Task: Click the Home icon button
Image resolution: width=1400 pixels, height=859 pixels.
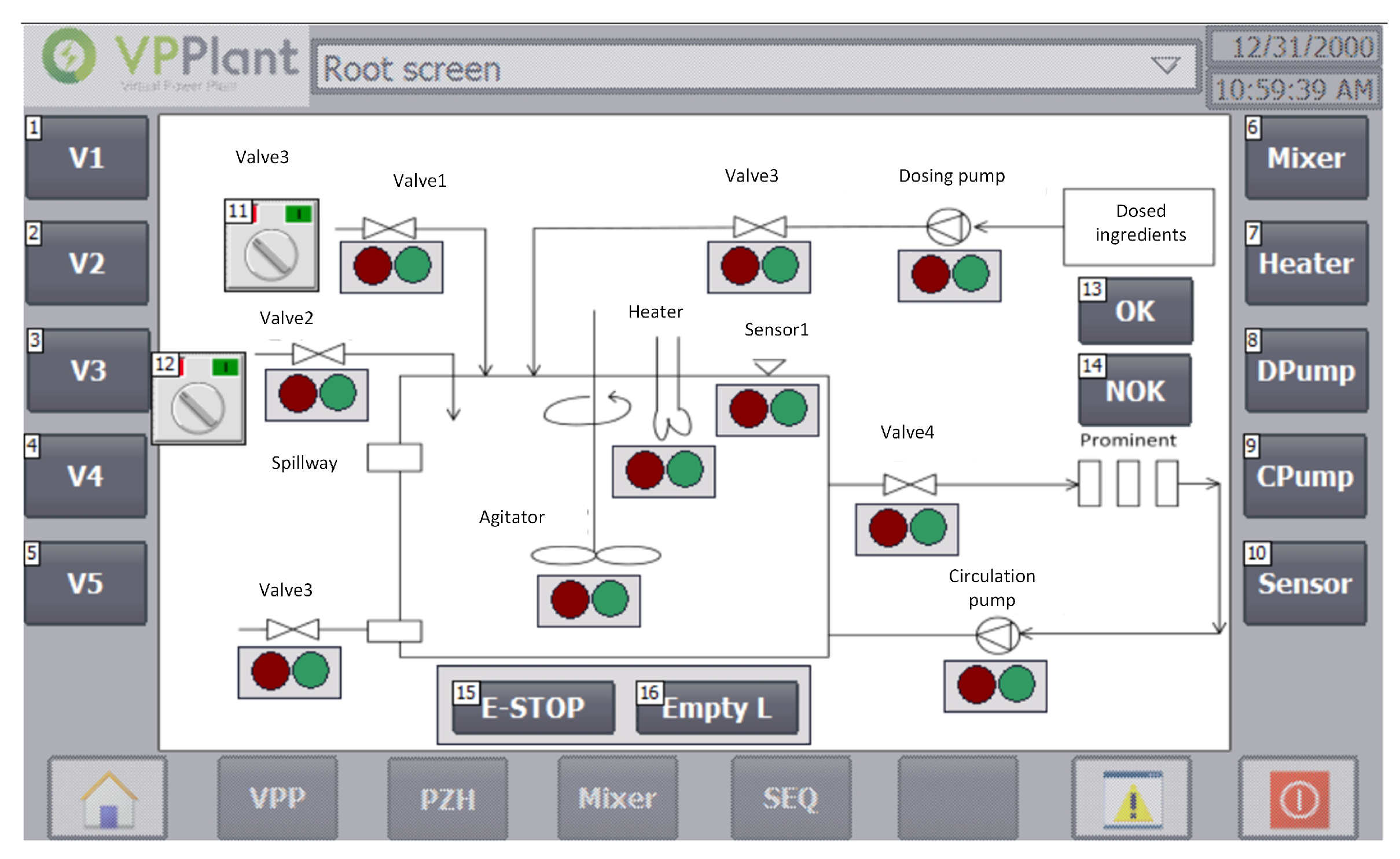Action: click(x=108, y=798)
